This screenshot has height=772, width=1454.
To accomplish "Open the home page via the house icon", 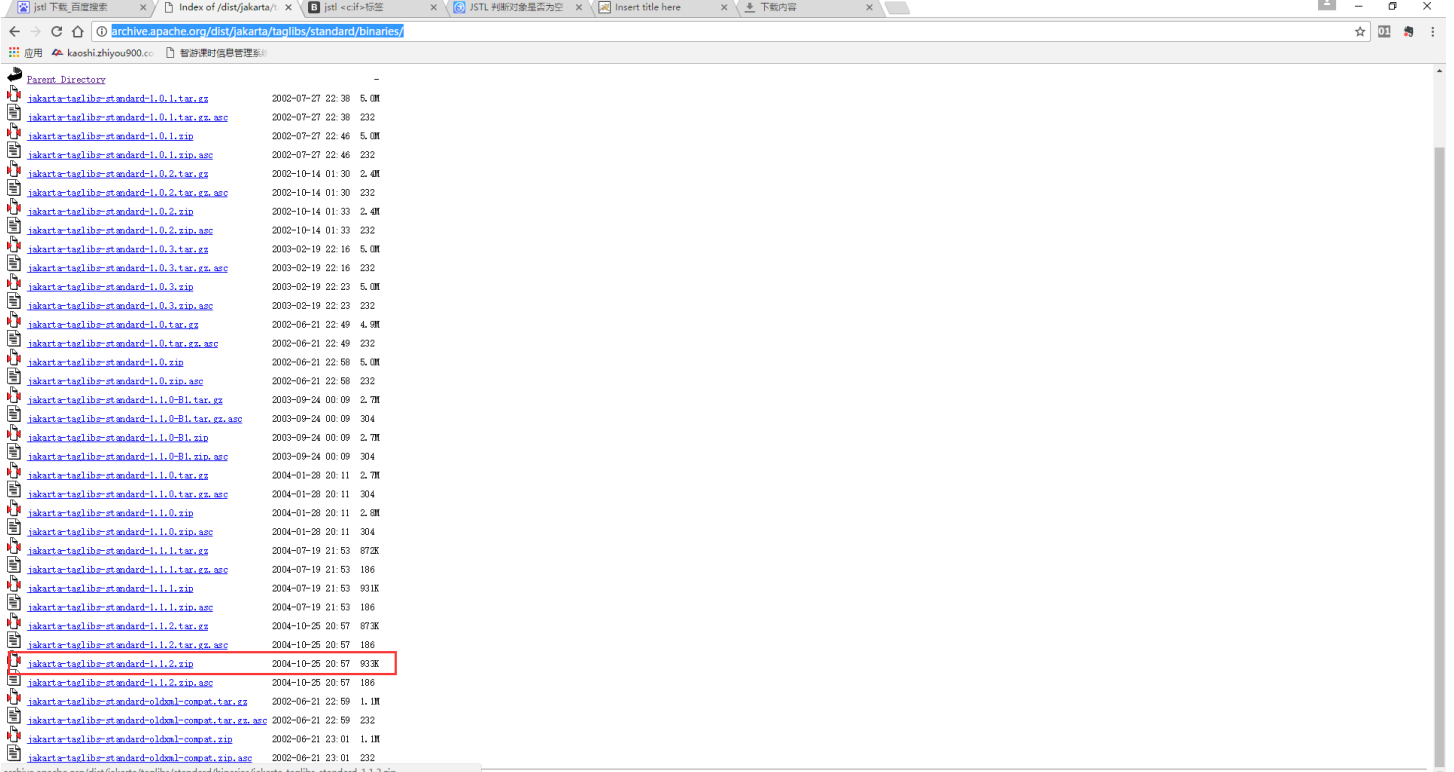I will [x=77, y=32].
